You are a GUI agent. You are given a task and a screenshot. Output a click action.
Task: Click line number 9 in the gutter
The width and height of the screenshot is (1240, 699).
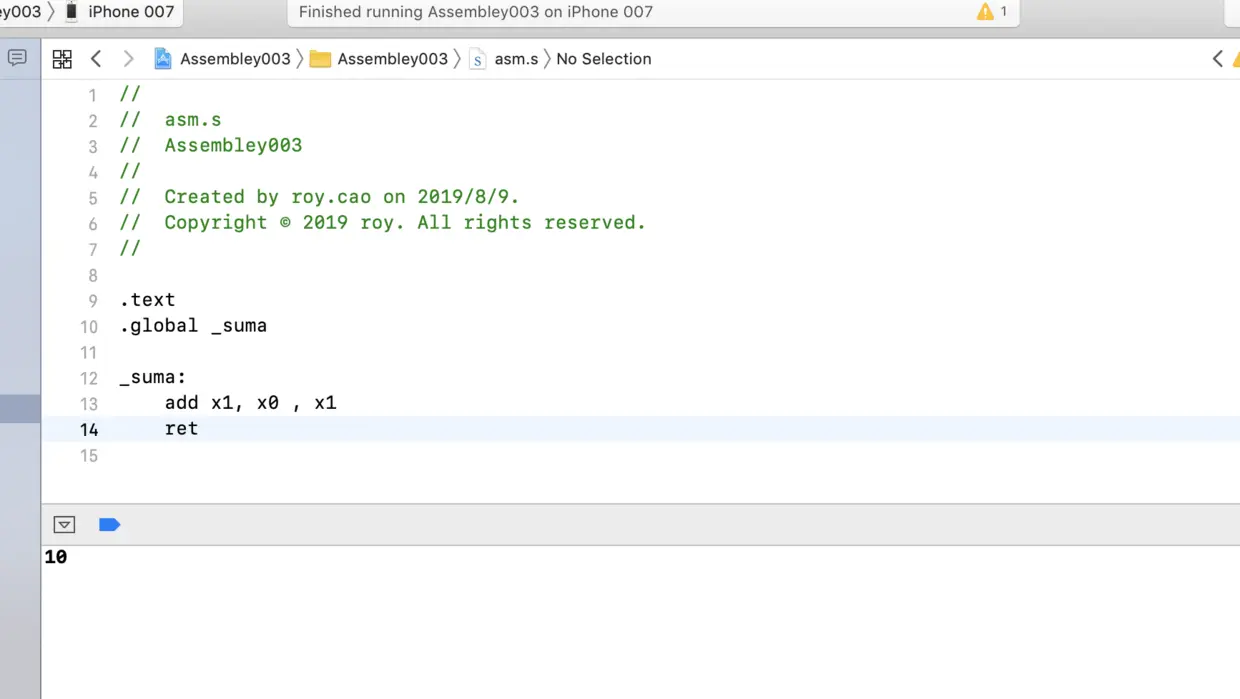click(x=93, y=301)
